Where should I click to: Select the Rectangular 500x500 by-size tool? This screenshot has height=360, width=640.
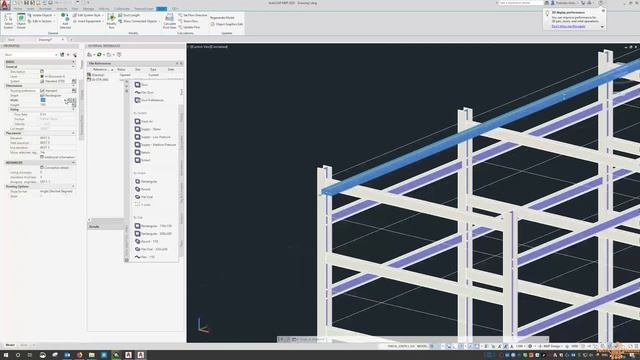(153, 234)
